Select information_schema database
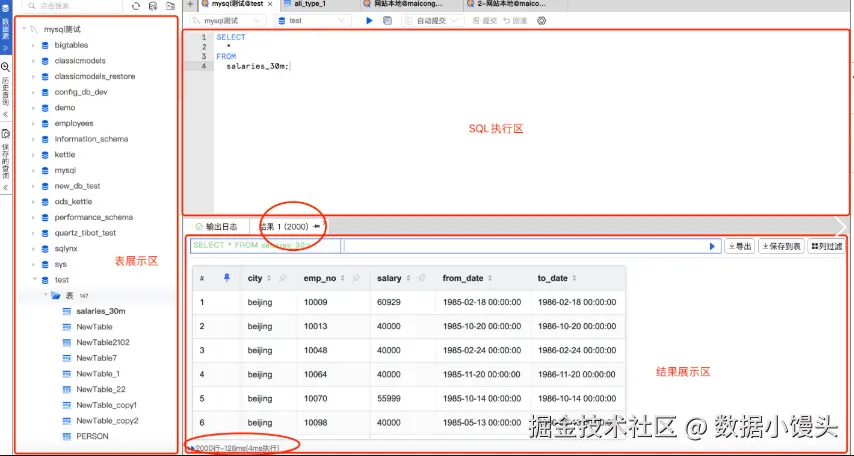854x456 pixels. 92,139
